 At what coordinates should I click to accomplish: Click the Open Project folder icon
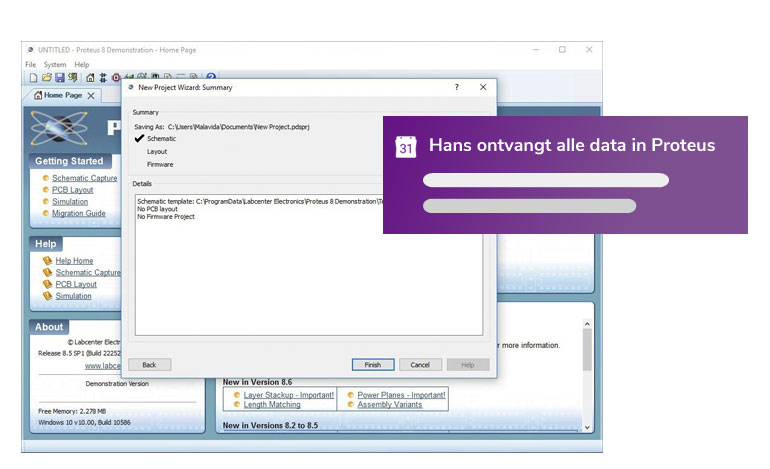47,78
